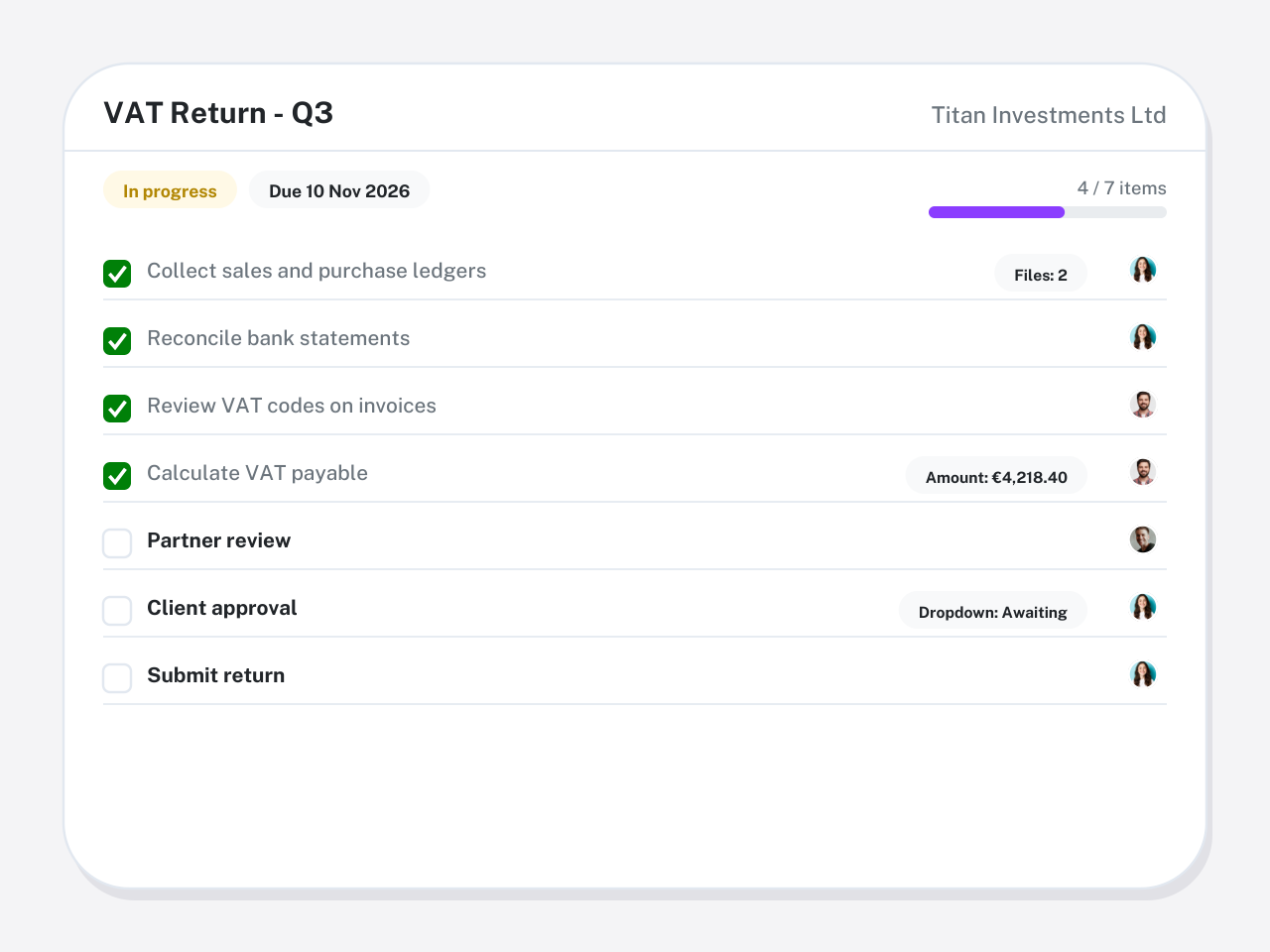Open the Dropdown: Awaiting selector
Screen dimensions: 1270x952
tap(993, 611)
